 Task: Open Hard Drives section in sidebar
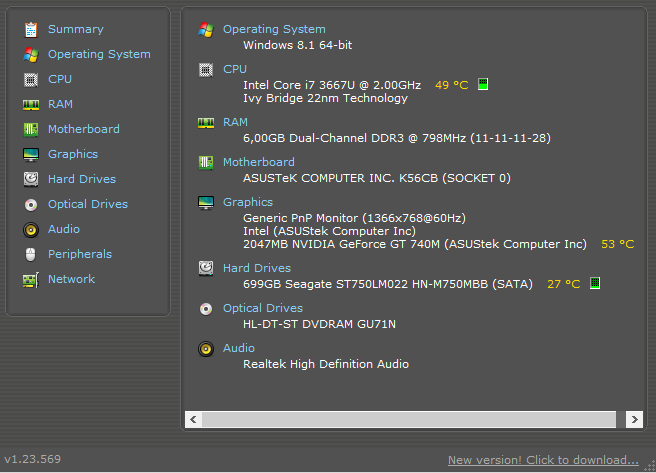(x=82, y=179)
